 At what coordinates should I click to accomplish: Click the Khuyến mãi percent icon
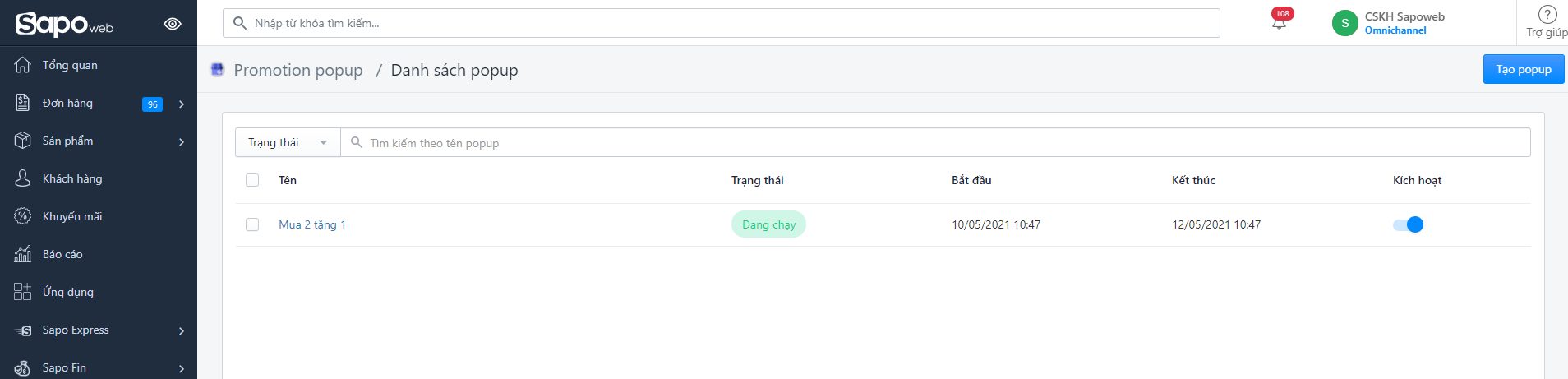[23, 216]
